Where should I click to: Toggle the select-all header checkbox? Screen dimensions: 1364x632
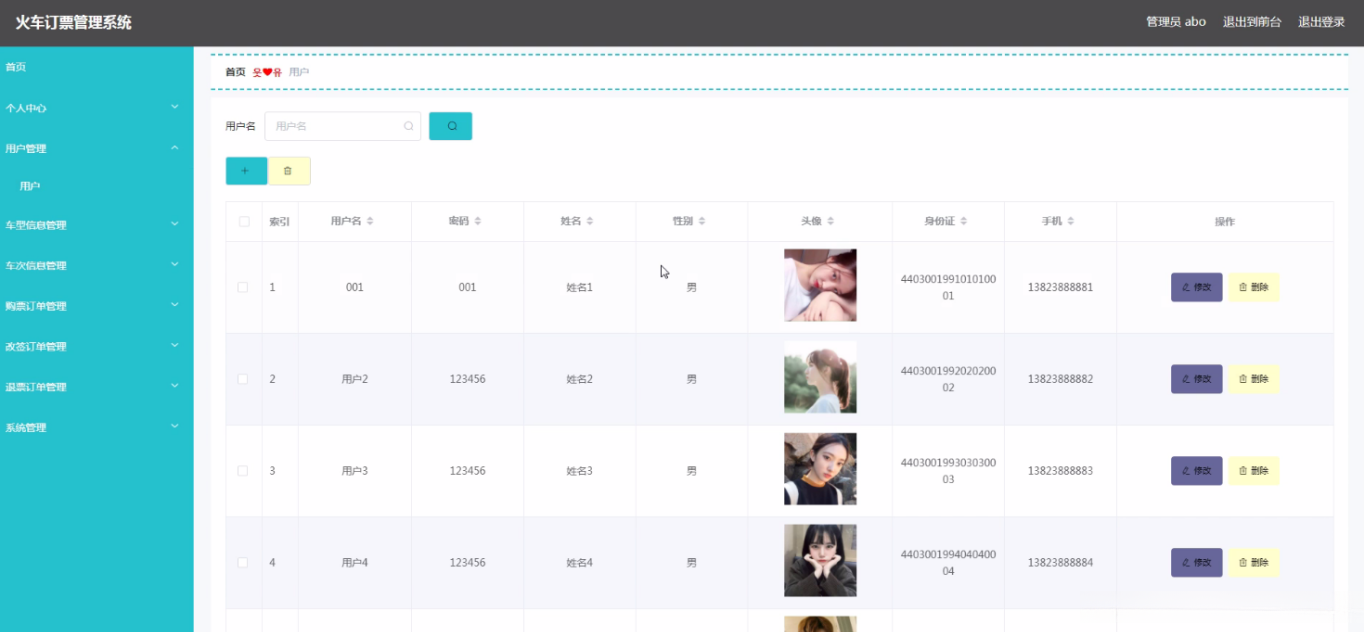point(244,222)
